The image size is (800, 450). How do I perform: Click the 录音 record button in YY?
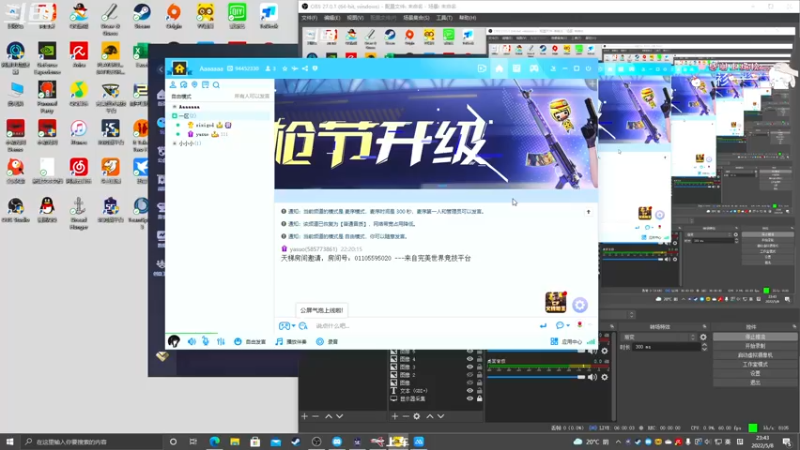coord(327,342)
